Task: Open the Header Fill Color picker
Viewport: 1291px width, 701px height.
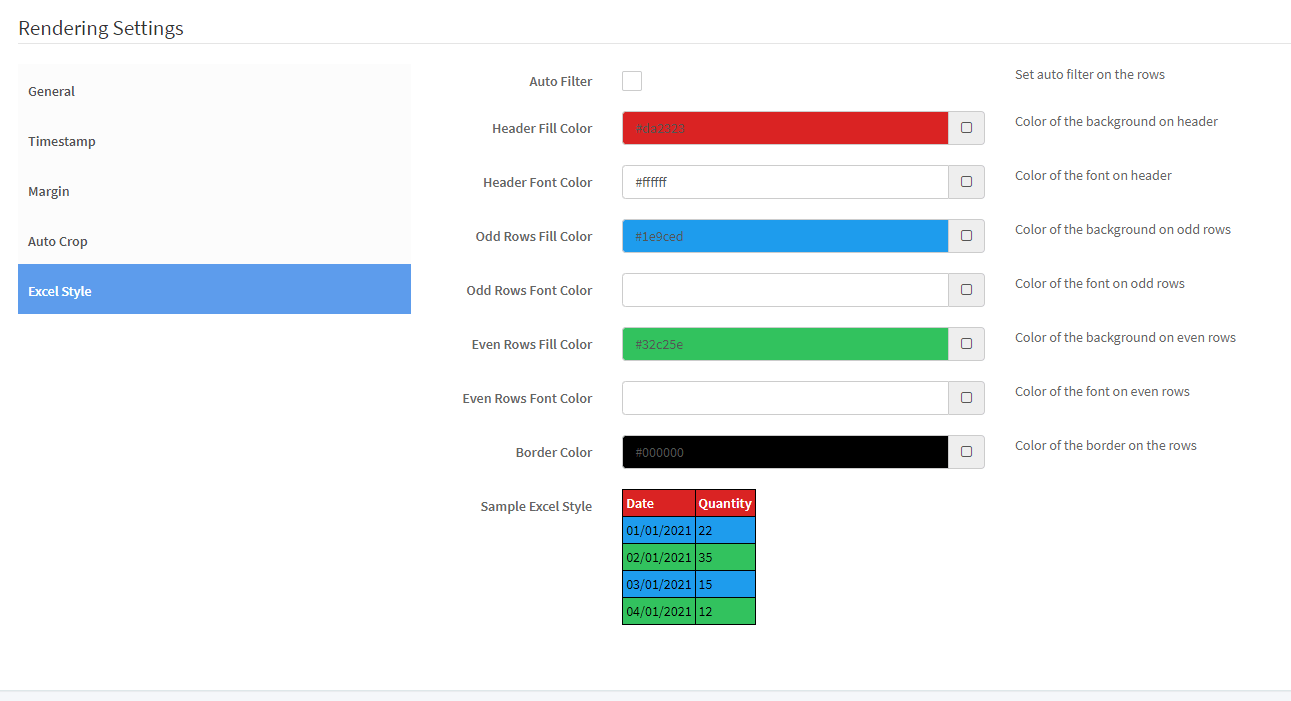Action: 966,127
